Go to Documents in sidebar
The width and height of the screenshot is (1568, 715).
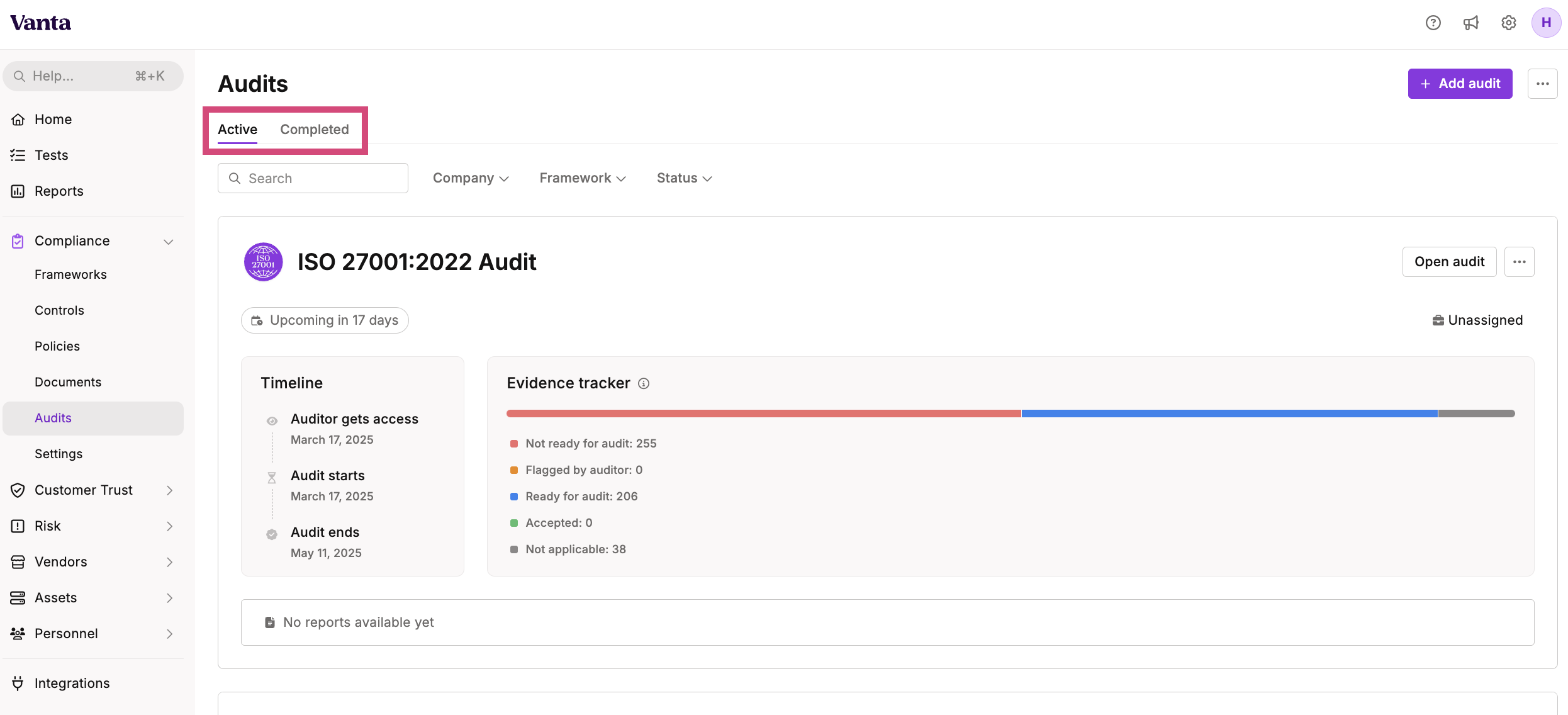tap(68, 383)
